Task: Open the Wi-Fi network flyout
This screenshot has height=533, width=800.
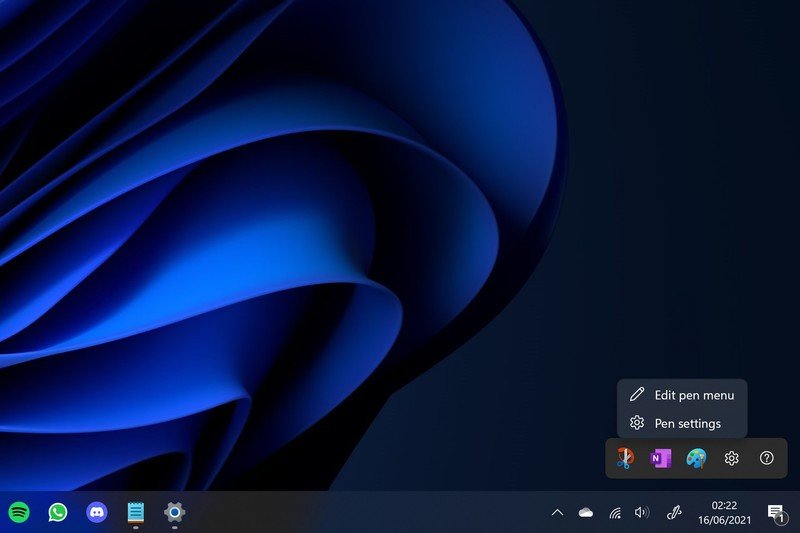Action: [615, 513]
